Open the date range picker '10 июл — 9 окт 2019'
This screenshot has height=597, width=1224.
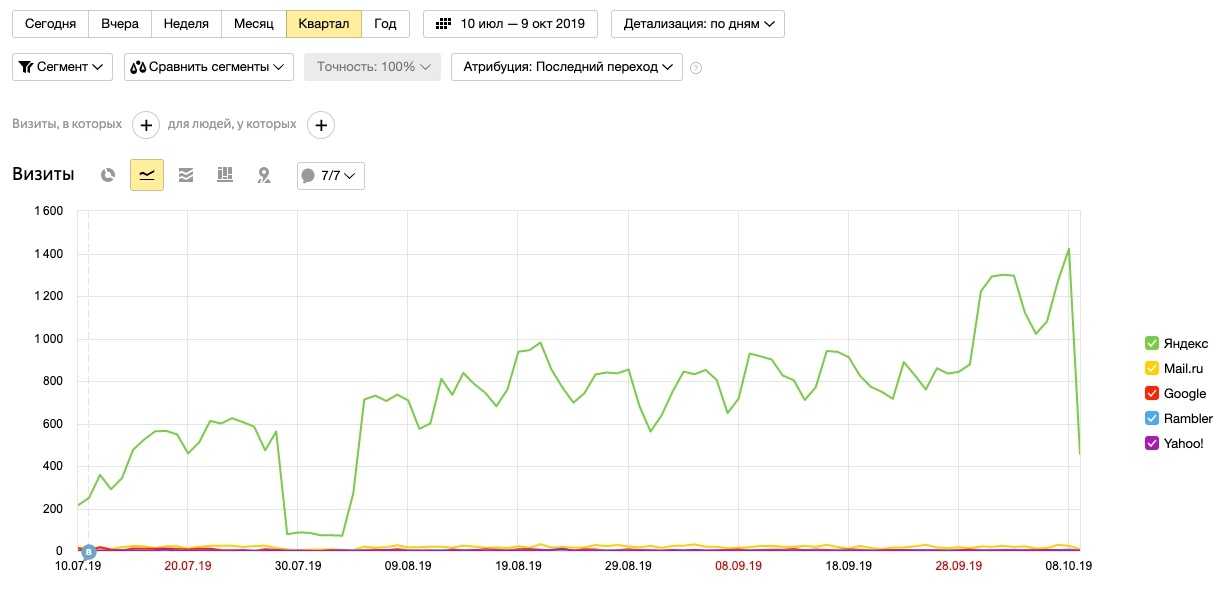[511, 24]
